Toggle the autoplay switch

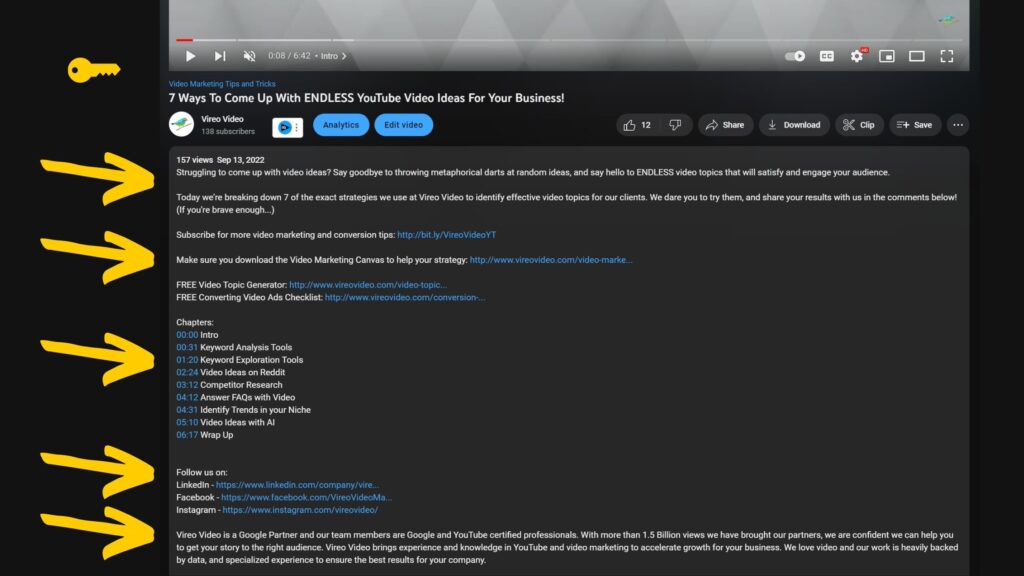point(795,56)
